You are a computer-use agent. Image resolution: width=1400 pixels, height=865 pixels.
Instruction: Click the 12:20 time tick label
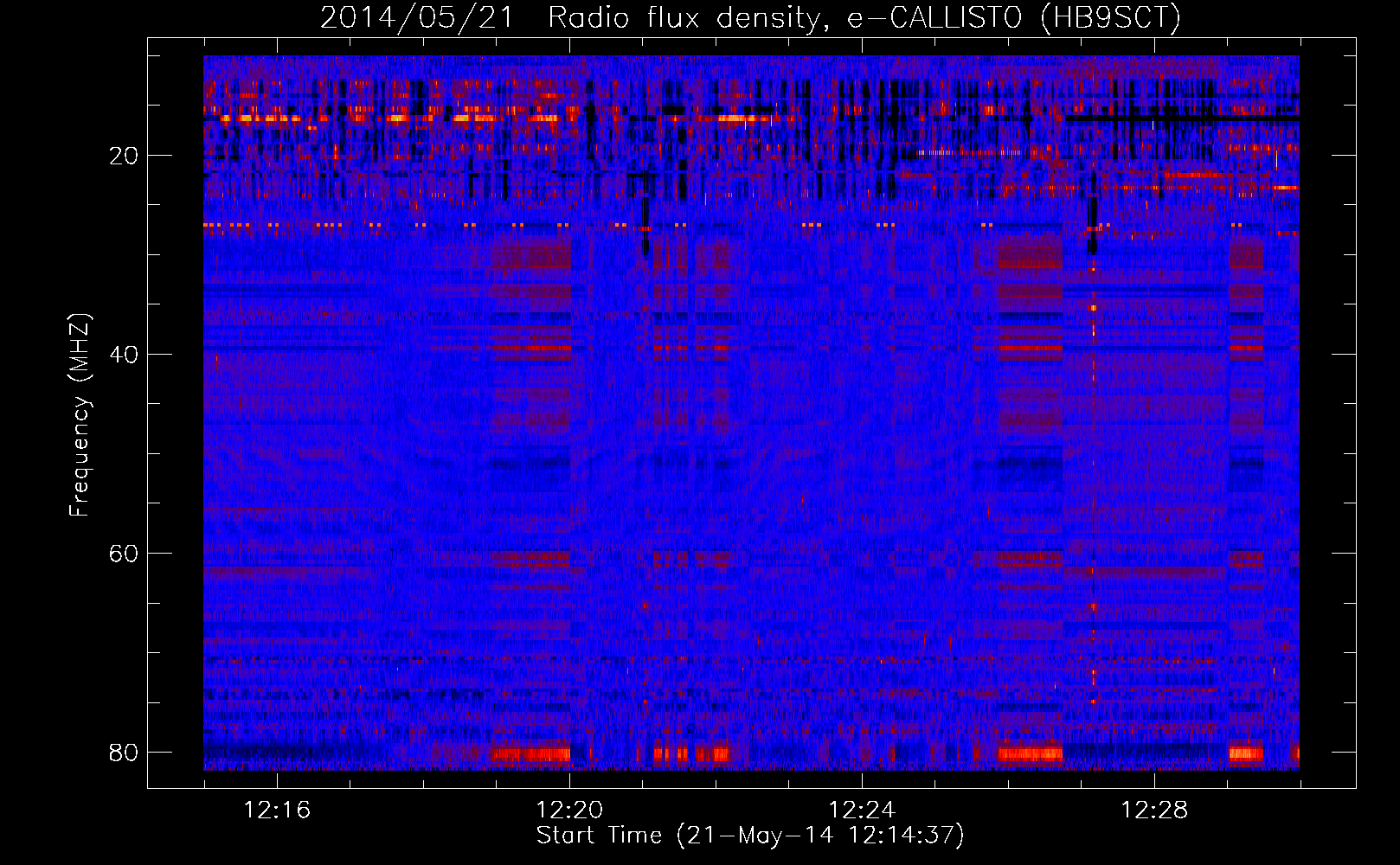point(569,811)
